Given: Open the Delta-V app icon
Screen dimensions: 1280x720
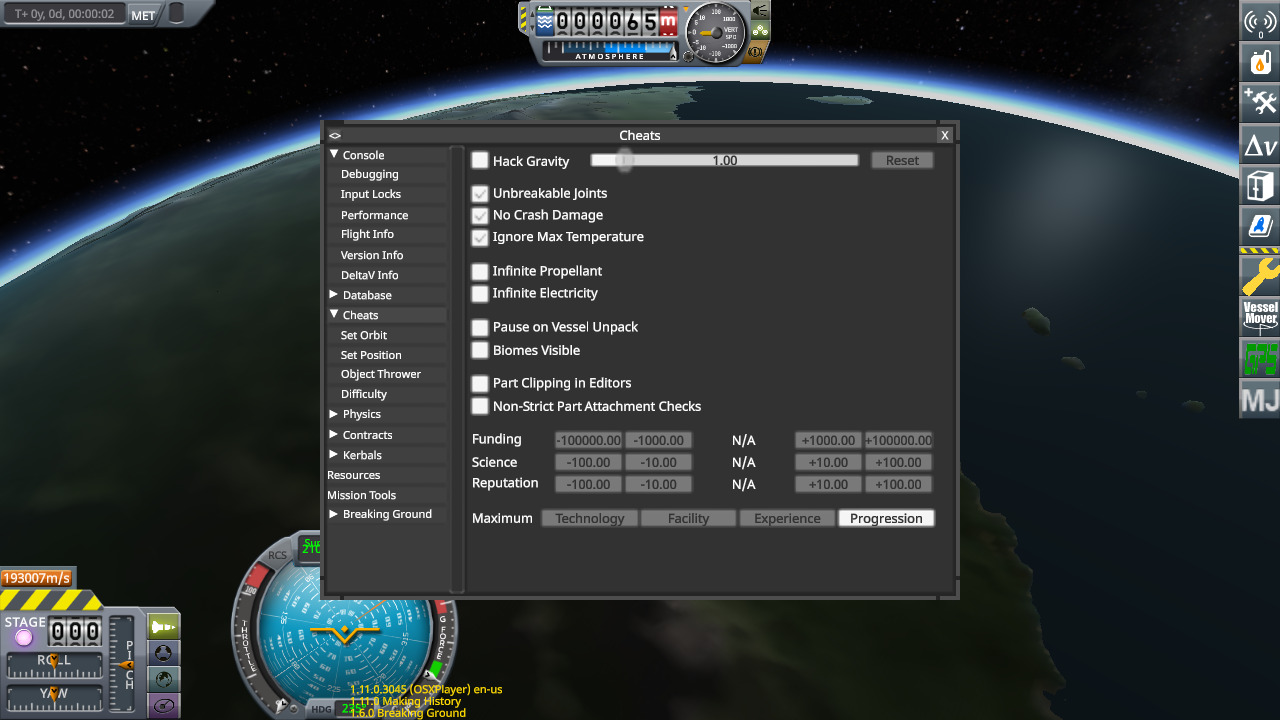Looking at the screenshot, I should [x=1260, y=144].
